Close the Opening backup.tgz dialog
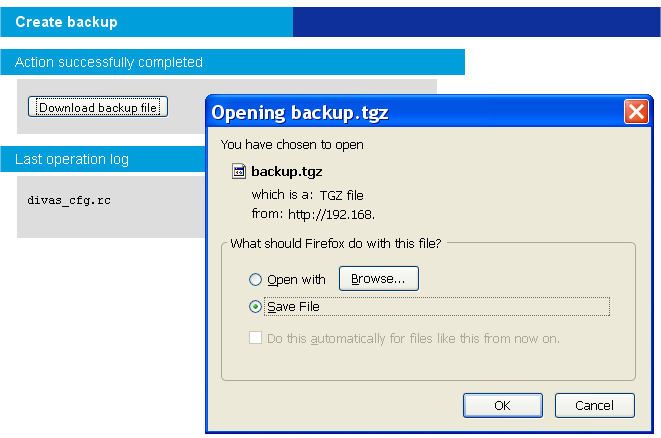The height and width of the screenshot is (438, 661). tap(636, 112)
